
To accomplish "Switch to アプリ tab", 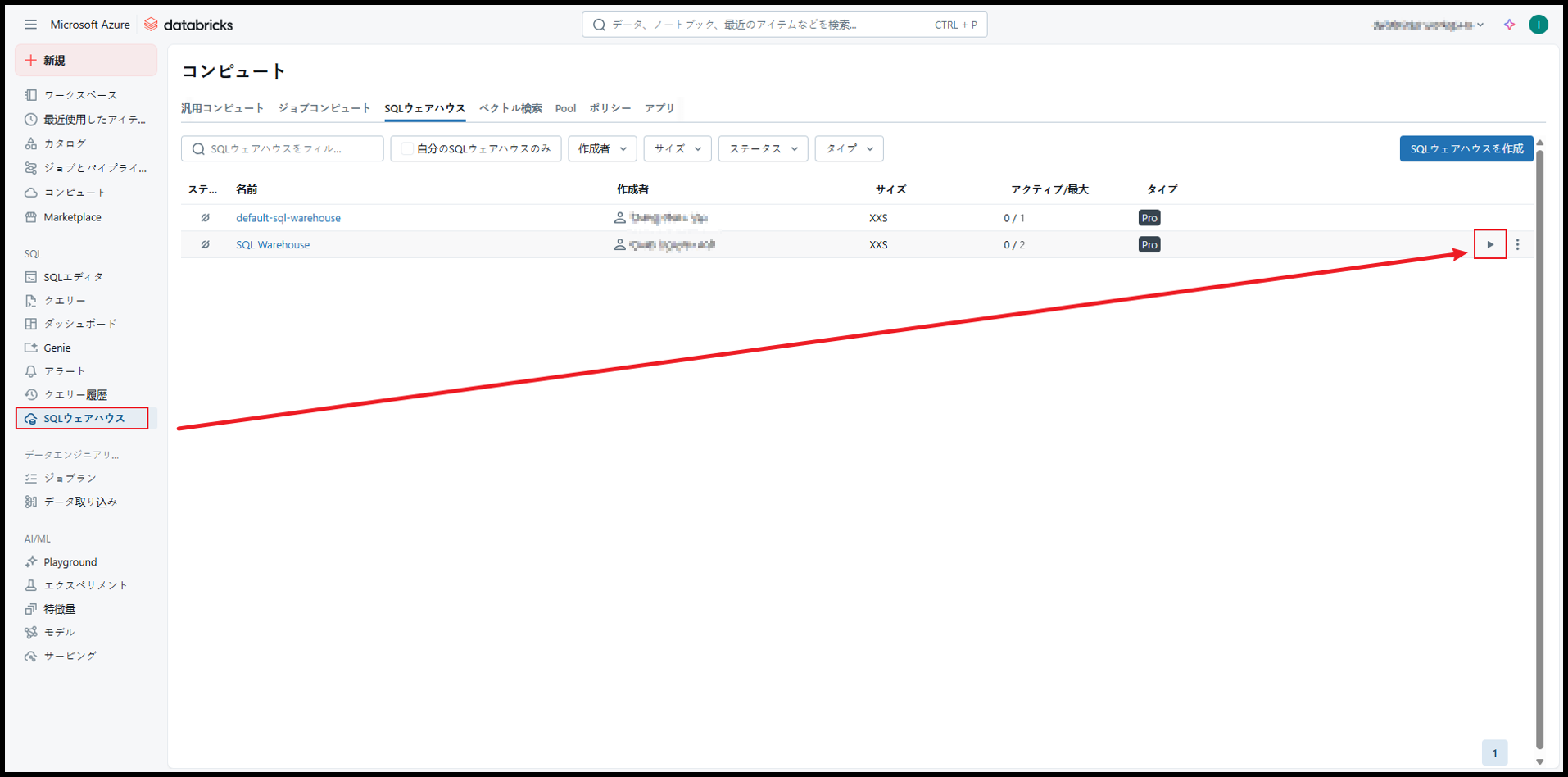I will (659, 108).
